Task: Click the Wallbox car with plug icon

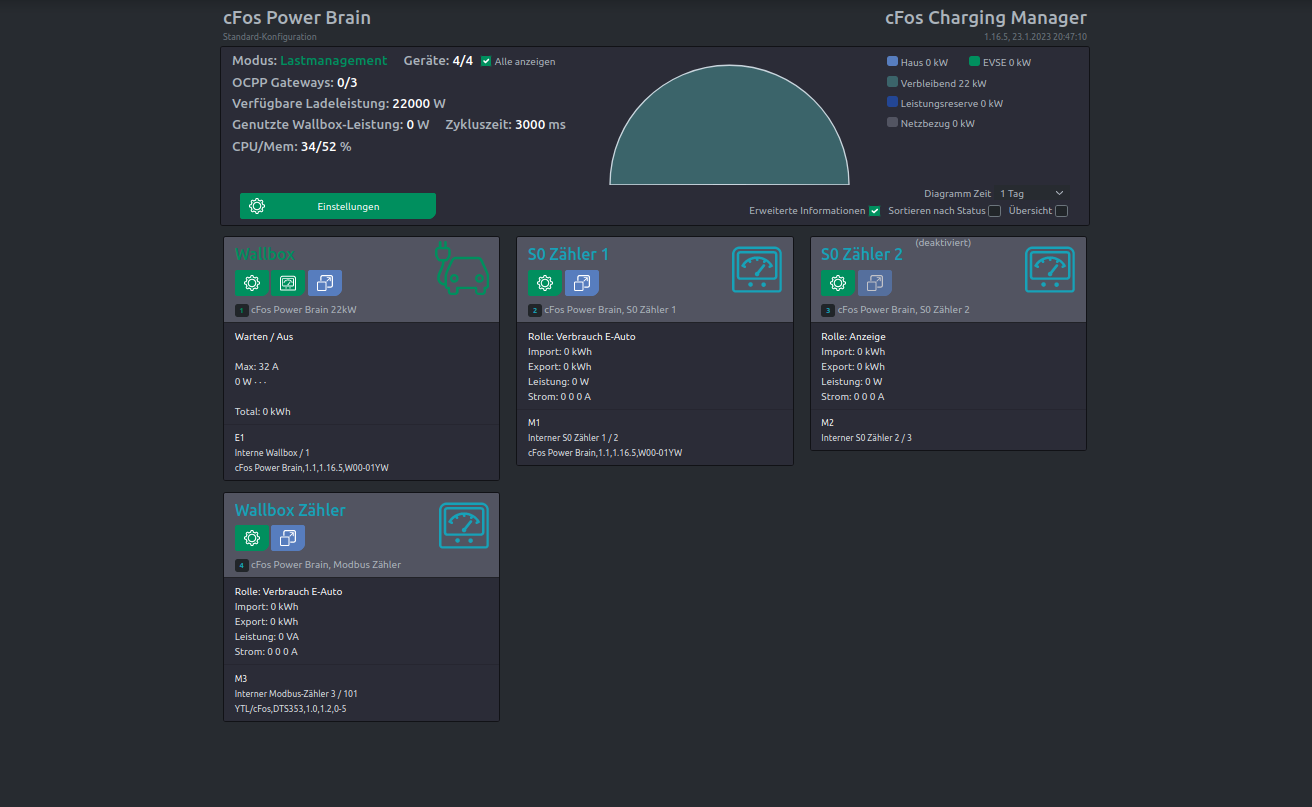Action: pos(463,269)
